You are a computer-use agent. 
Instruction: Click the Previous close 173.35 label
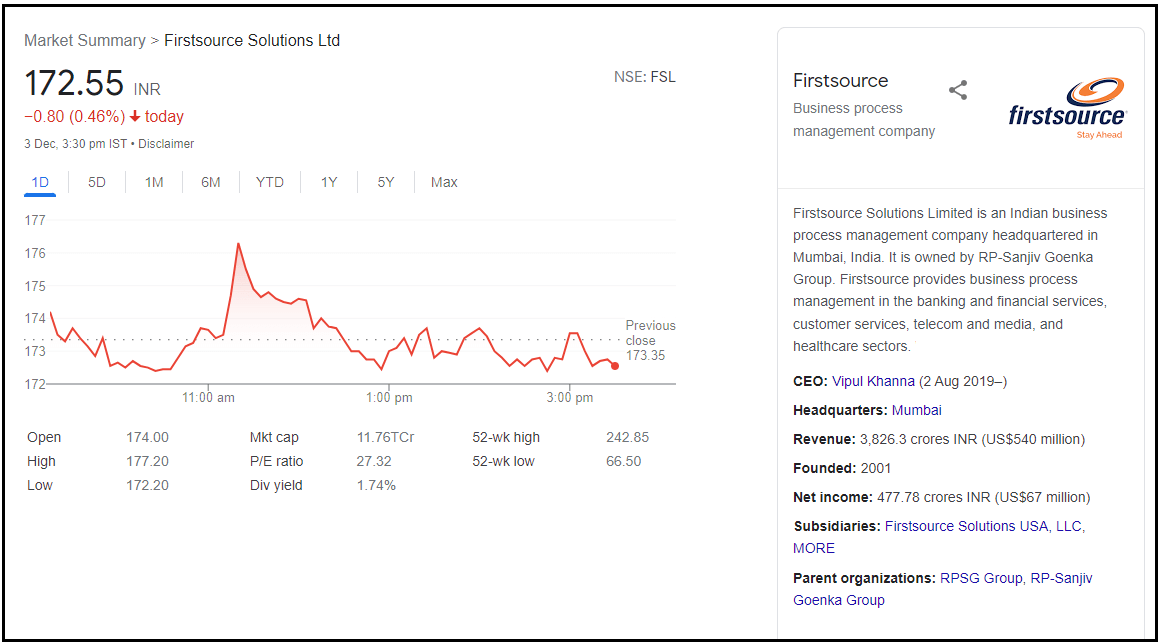tap(650, 341)
